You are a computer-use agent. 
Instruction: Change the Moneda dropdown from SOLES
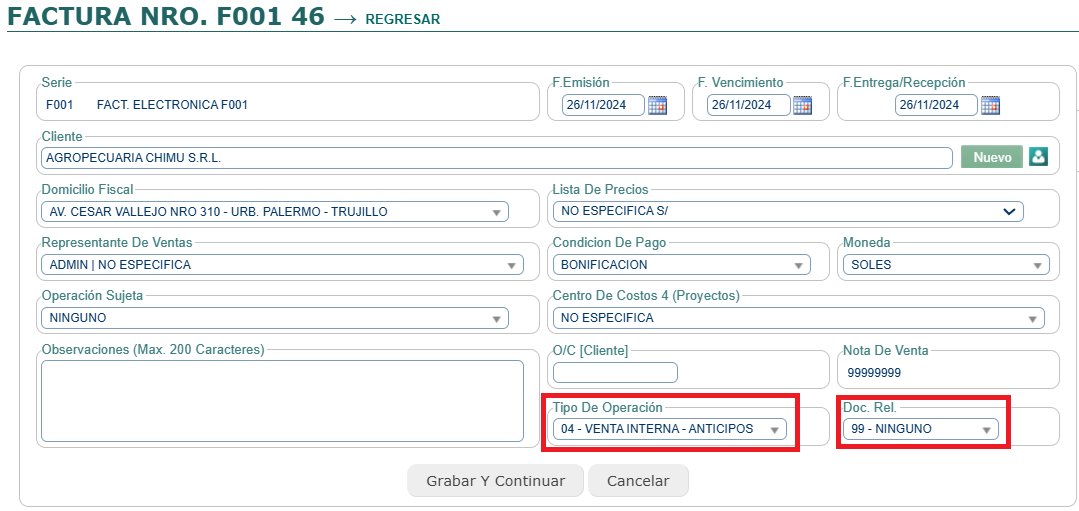945,265
